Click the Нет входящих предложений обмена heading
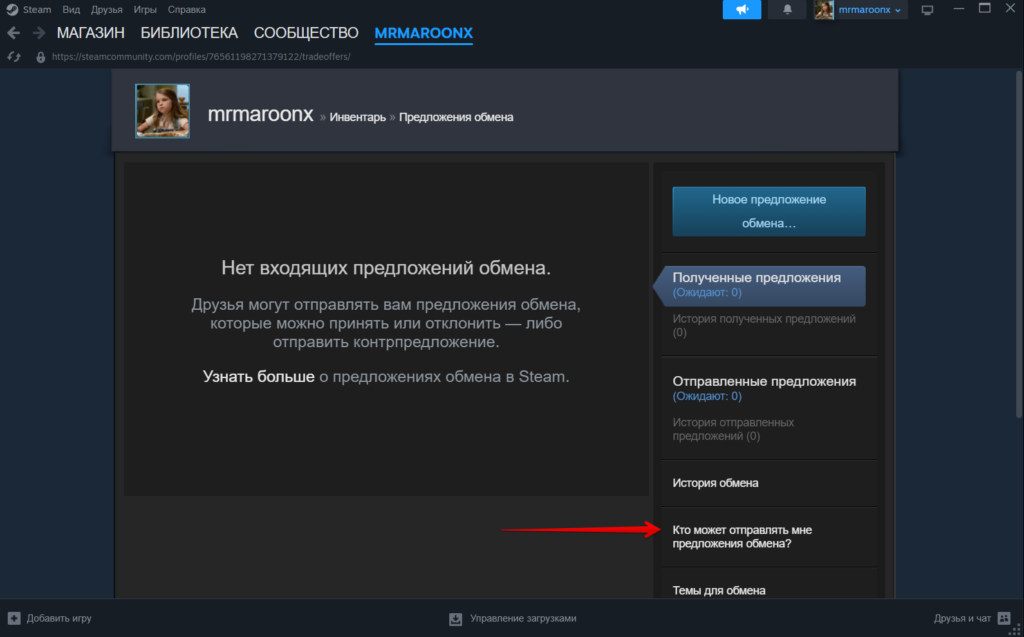Screen dimensions: 1024x637 [386, 268]
